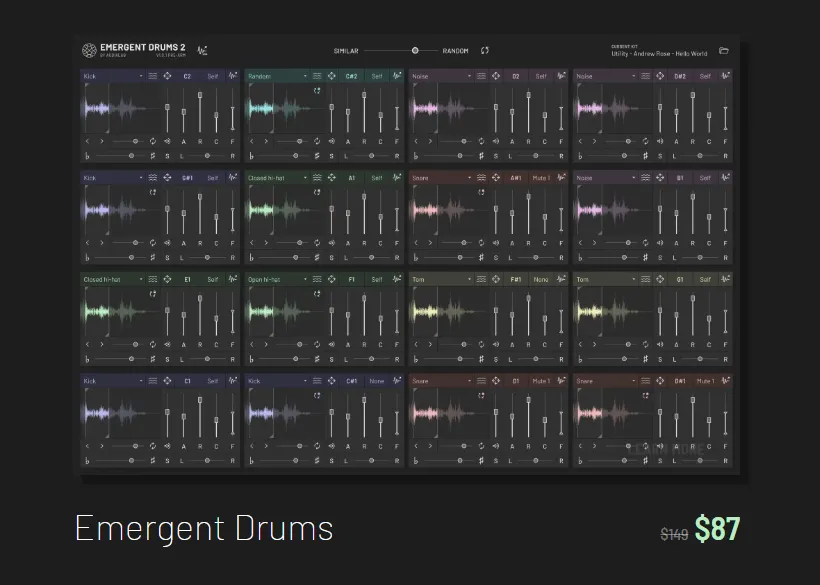Toggle solo S on the A#1 Snare pad
Screen dimensions: 820x585
496,258
